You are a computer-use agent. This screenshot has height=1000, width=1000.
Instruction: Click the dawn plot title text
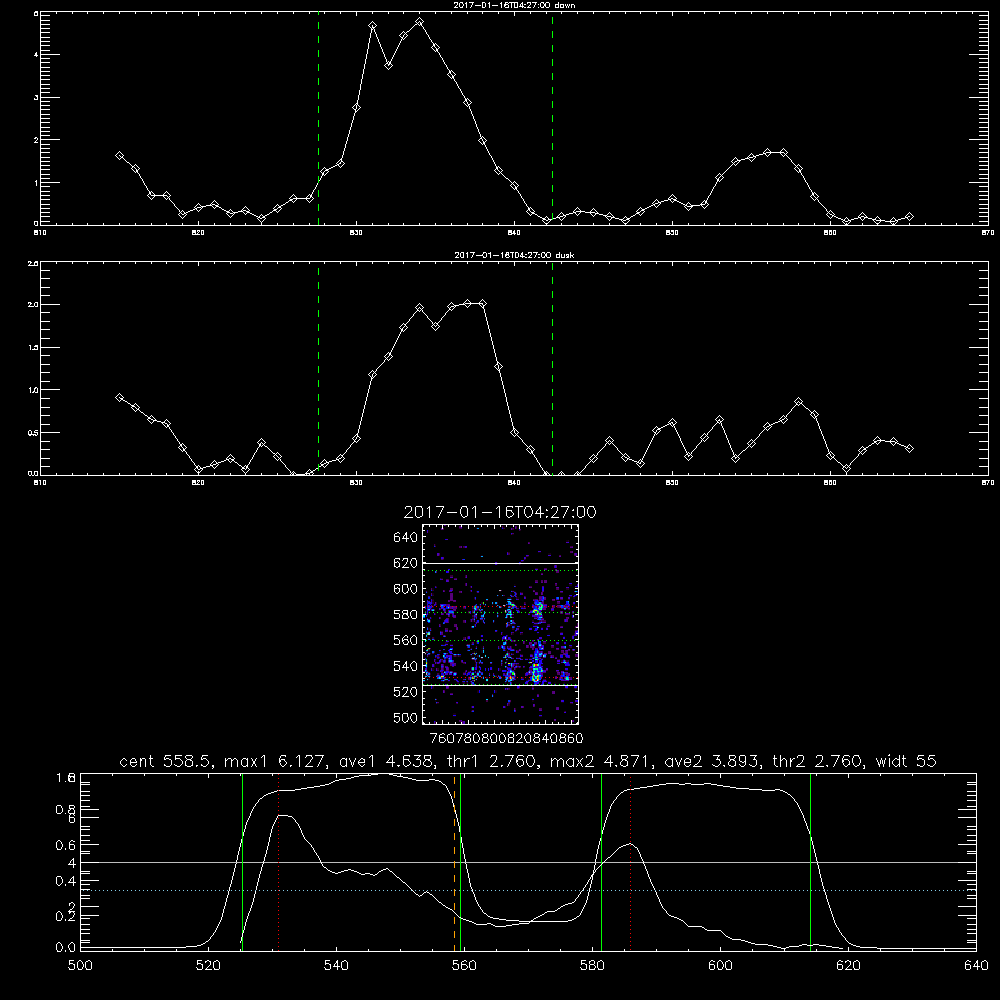(514, 5)
